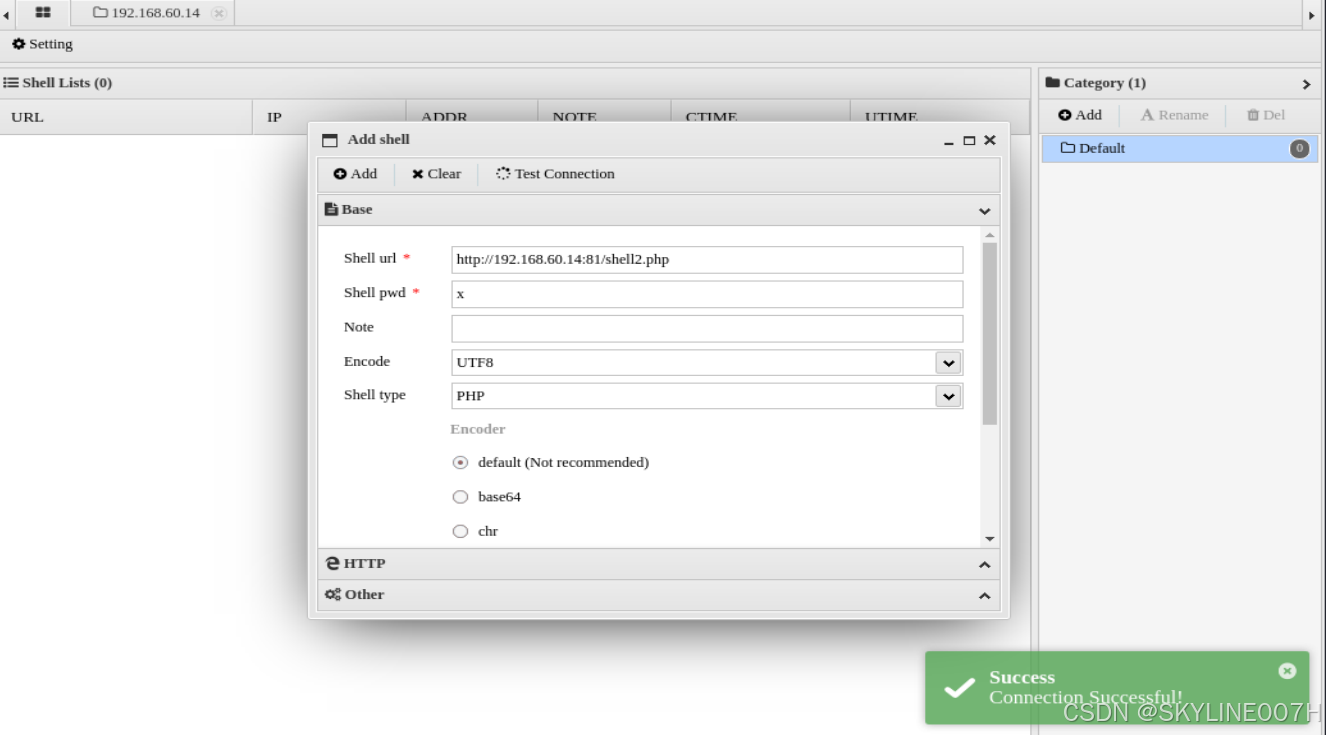Click the grid view icon on the tab bar
The image size is (1326, 735).
tap(41, 13)
